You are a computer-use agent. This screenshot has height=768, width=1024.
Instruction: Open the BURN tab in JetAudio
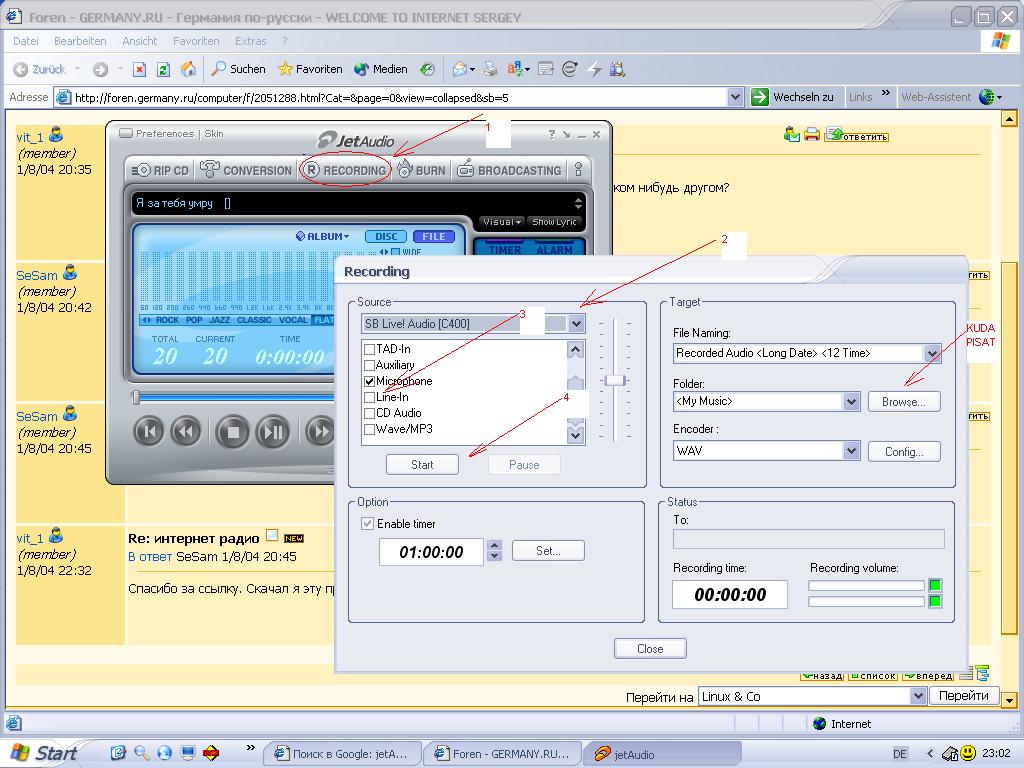(x=421, y=170)
